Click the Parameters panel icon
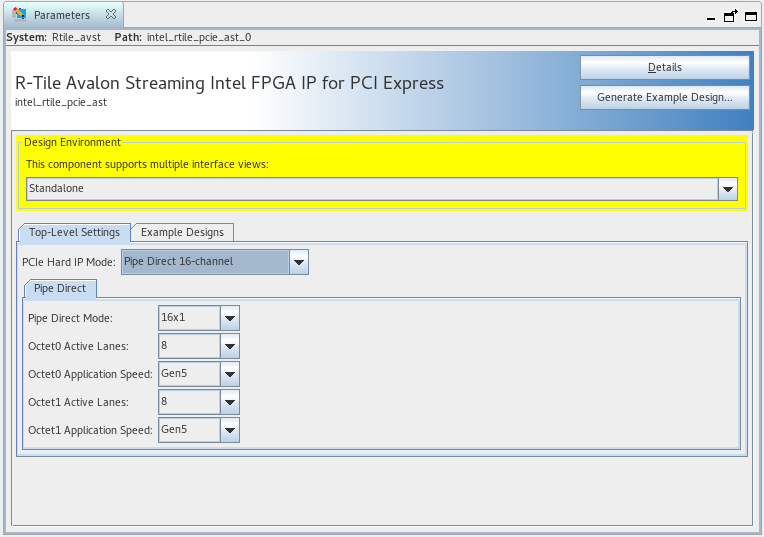 [x=20, y=15]
